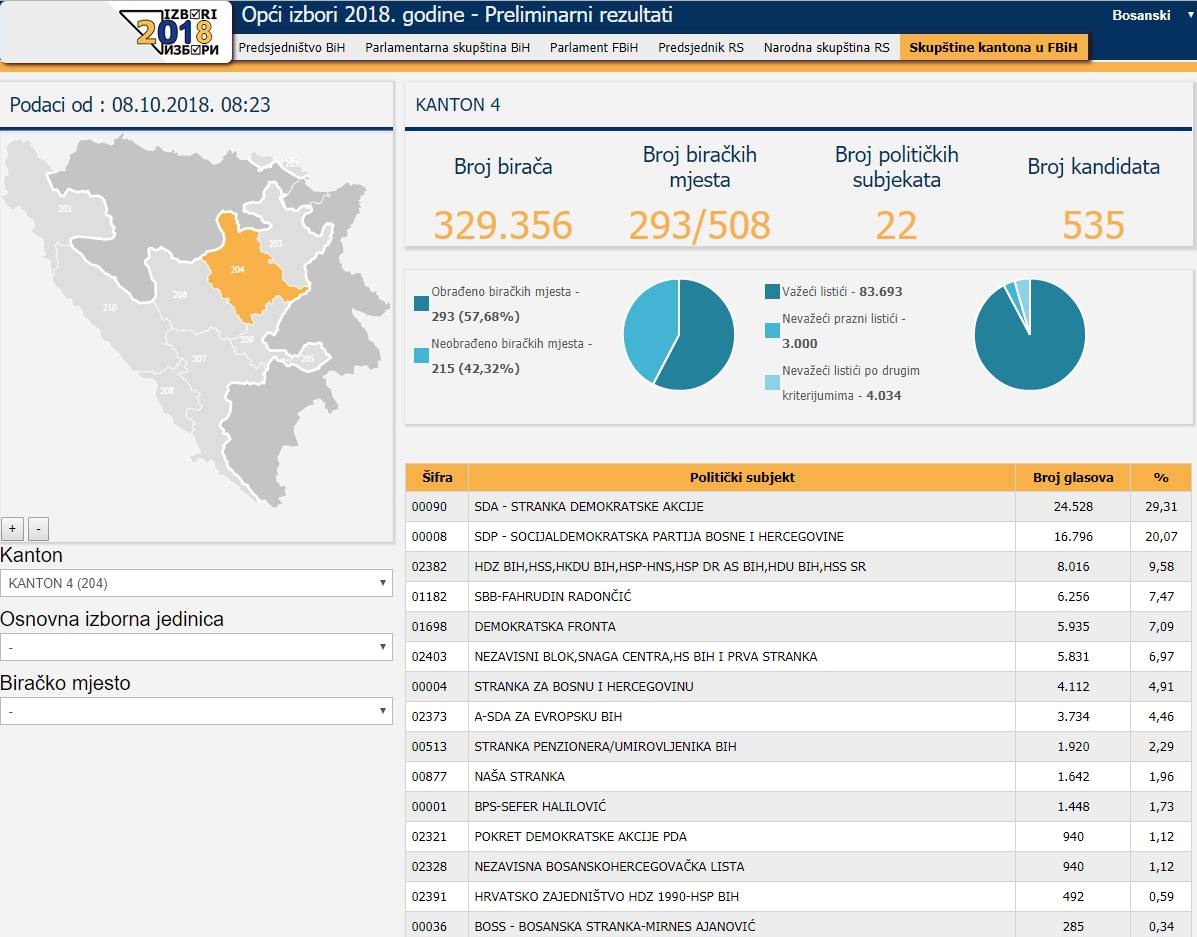Select highlighted canton 204 on the map

pos(240,268)
